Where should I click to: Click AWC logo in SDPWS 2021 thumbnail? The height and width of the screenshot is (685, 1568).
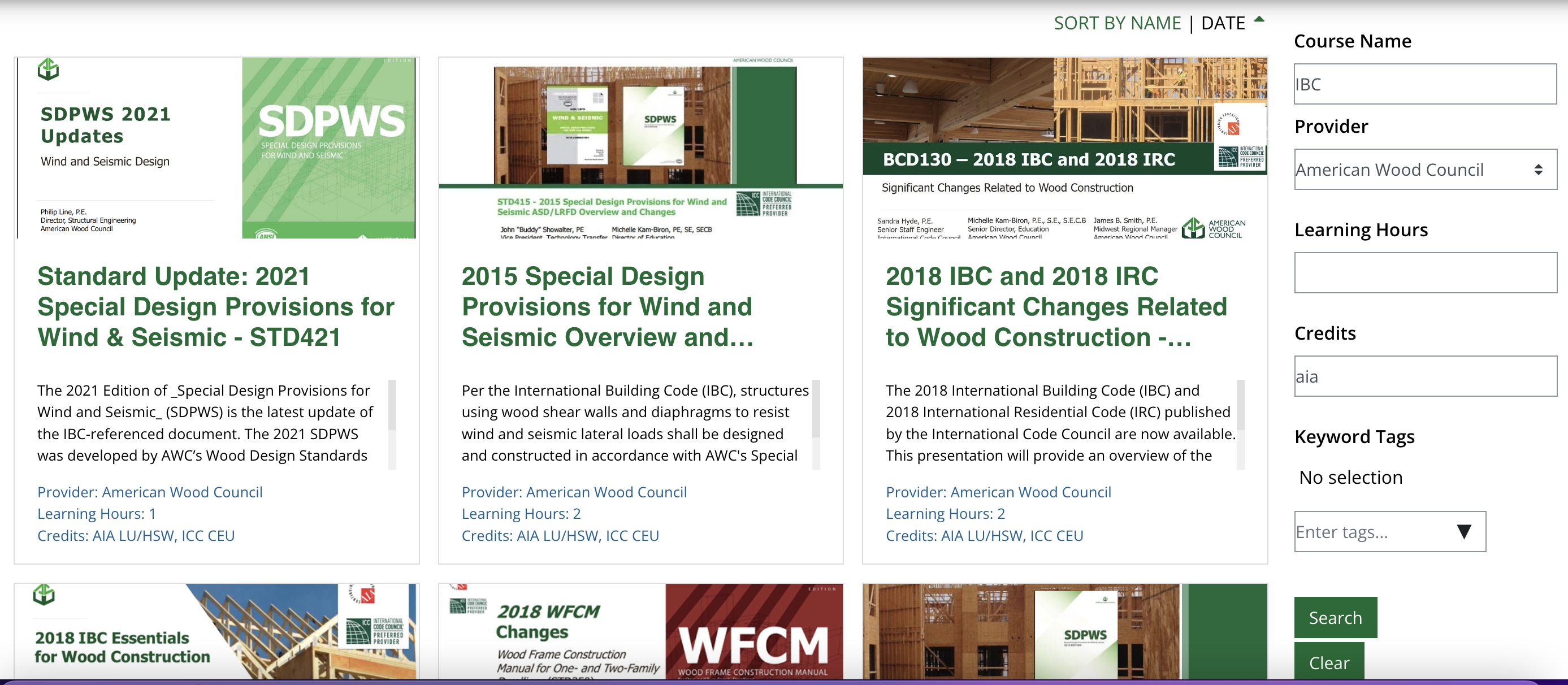point(48,70)
